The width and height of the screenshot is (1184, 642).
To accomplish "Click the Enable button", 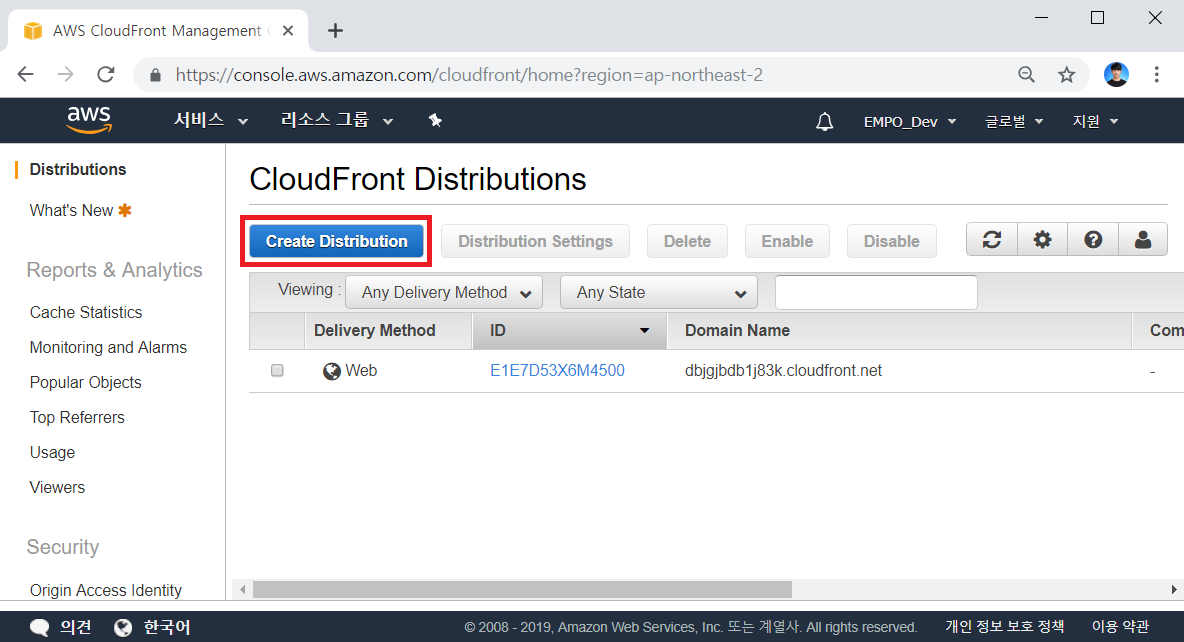I will pyautogui.click(x=787, y=241).
